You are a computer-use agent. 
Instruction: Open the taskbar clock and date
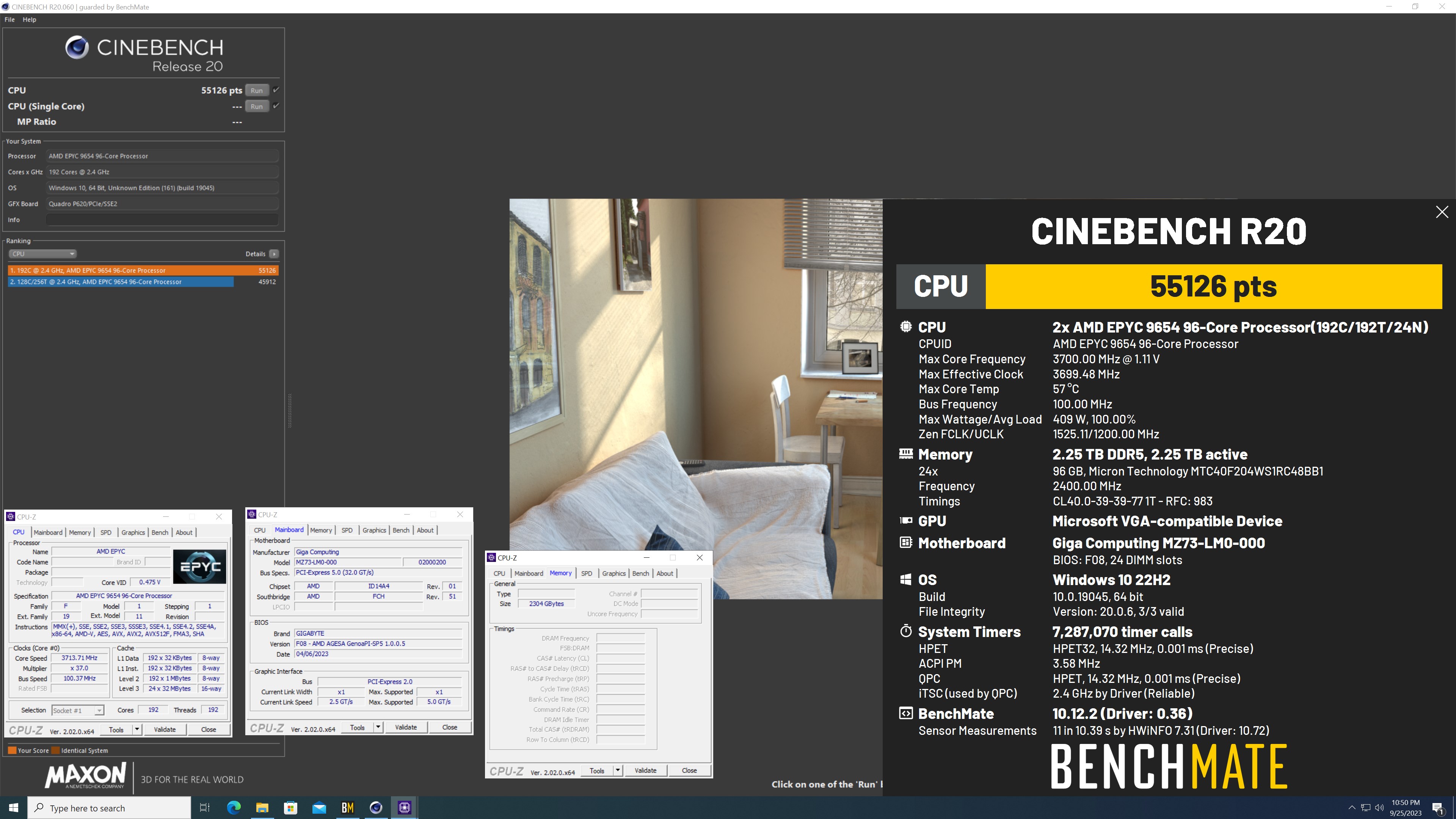click(1406, 808)
